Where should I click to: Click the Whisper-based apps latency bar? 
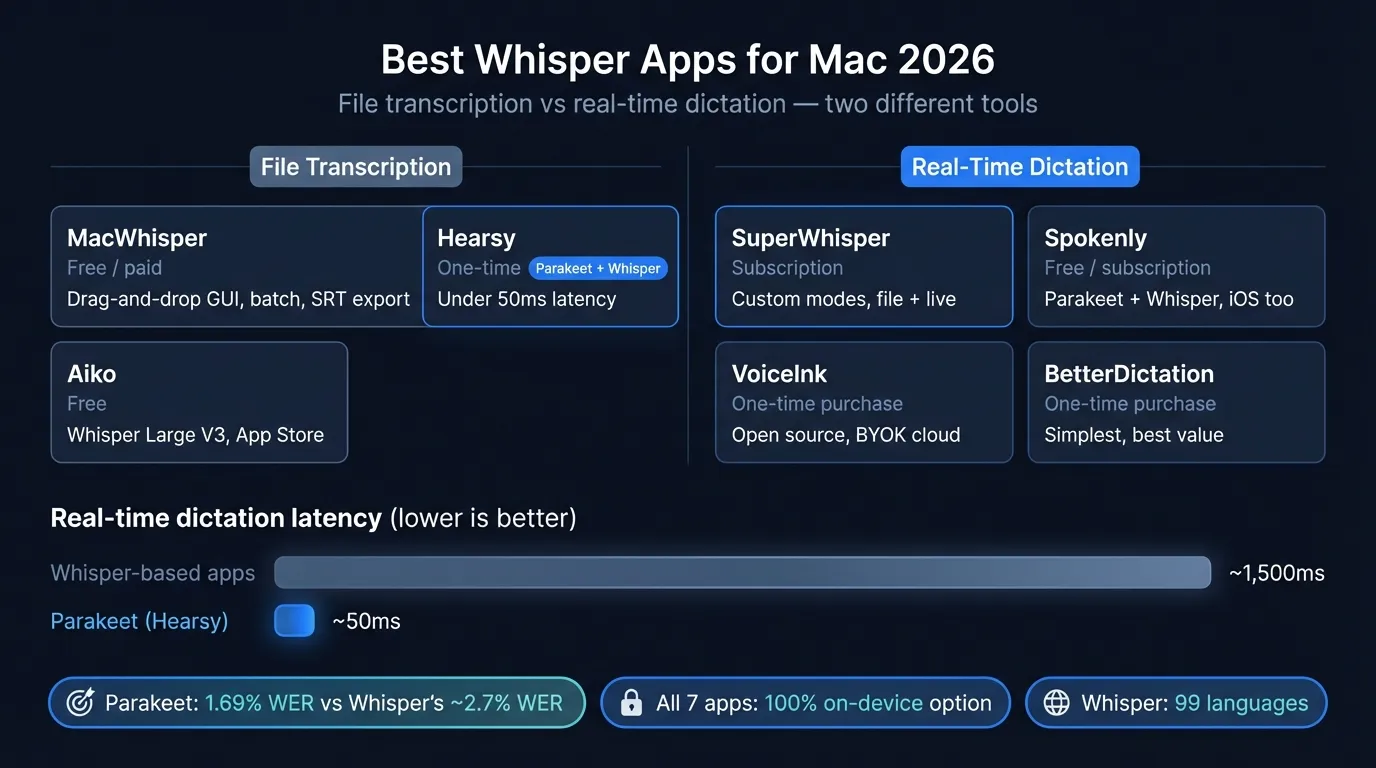tap(742, 572)
